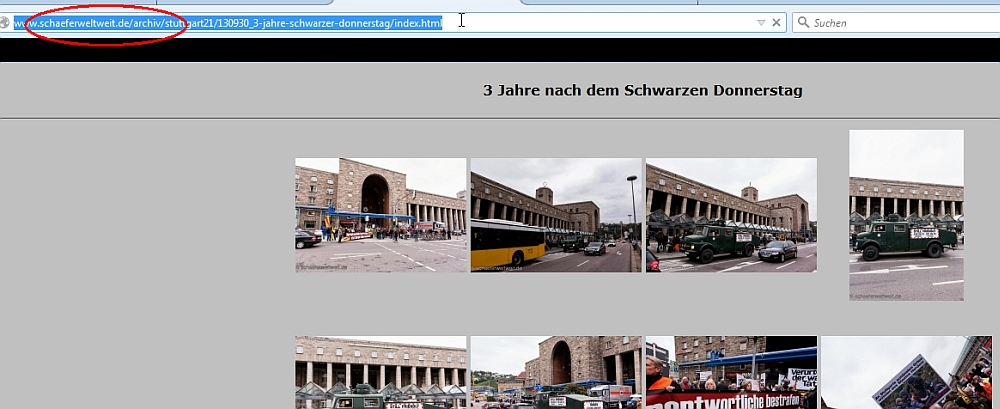1000x409 pixels.
Task: Open the tall portrait thumbnail of the green truck
Action: pyautogui.click(x=906, y=214)
